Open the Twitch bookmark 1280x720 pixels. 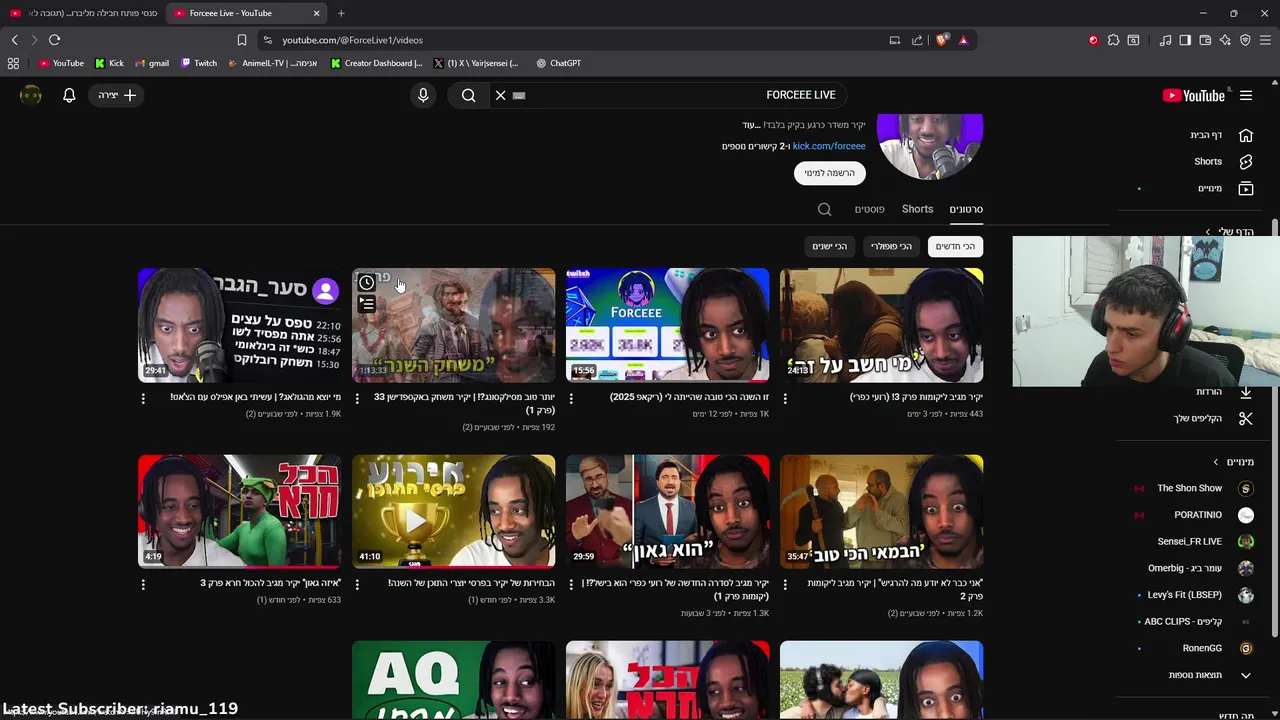pos(199,63)
